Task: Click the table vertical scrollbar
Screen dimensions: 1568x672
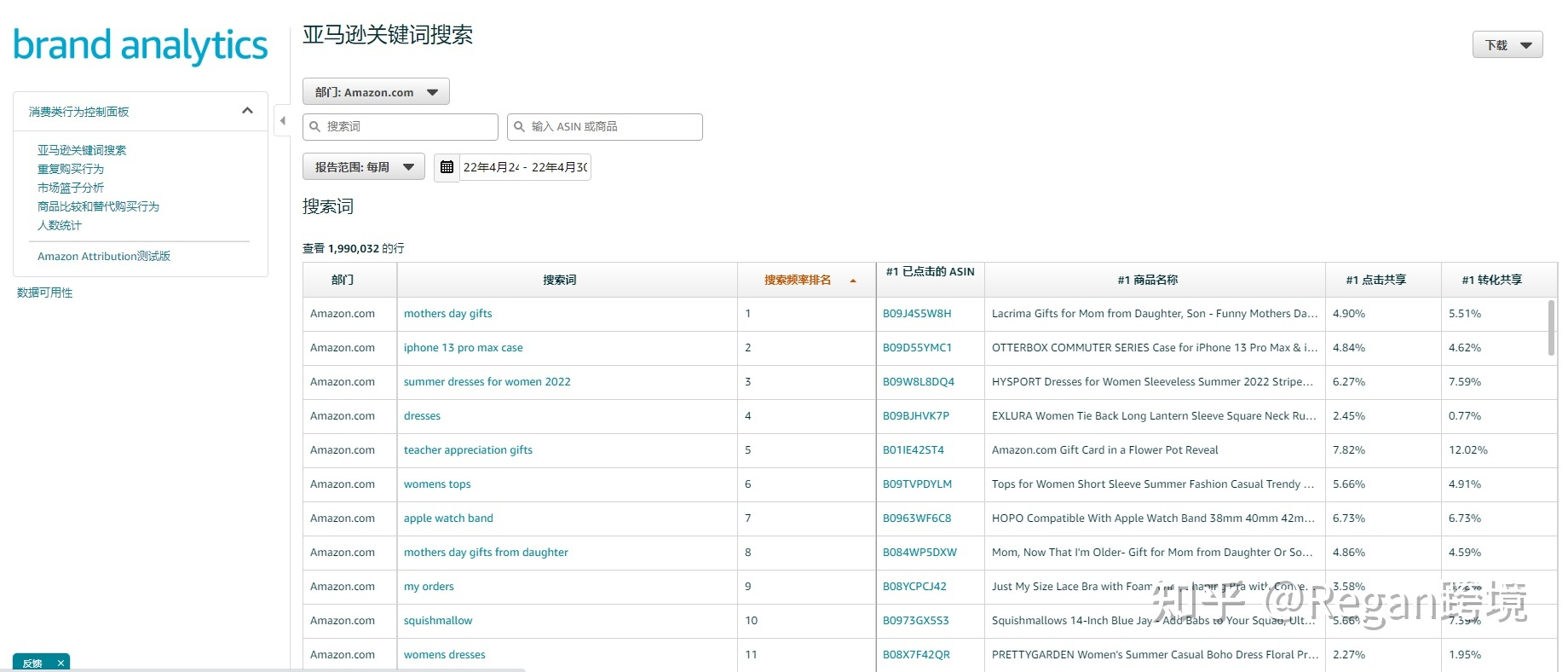Action: [x=1551, y=327]
